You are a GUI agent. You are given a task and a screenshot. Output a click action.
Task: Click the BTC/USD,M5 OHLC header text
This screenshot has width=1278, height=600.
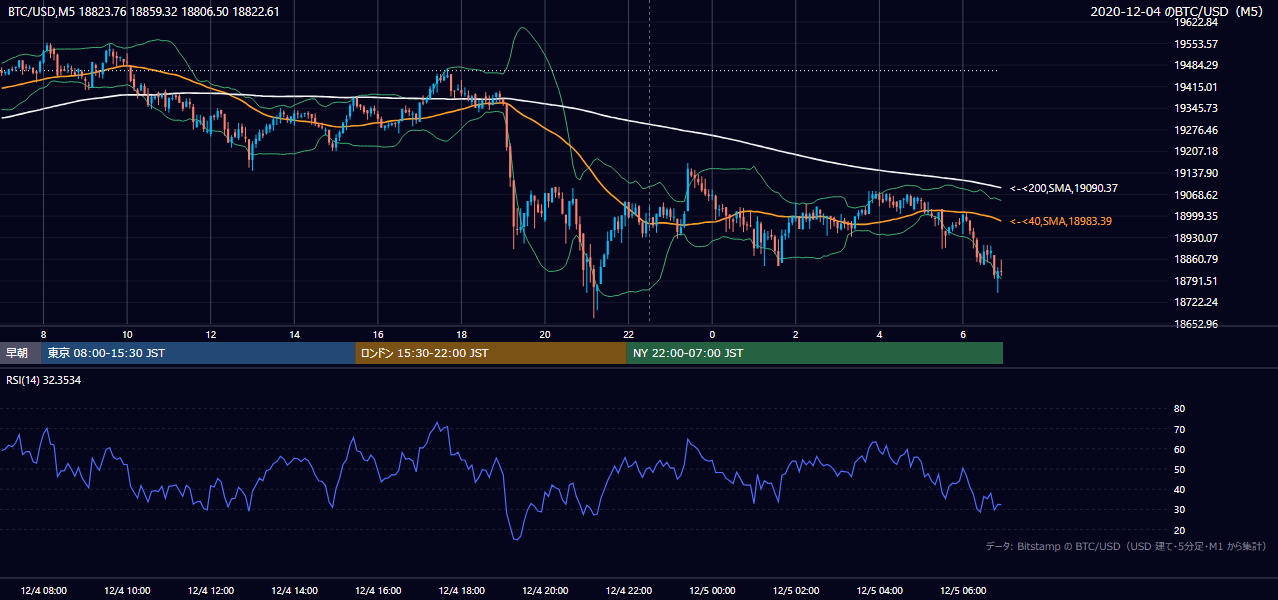tap(144, 11)
